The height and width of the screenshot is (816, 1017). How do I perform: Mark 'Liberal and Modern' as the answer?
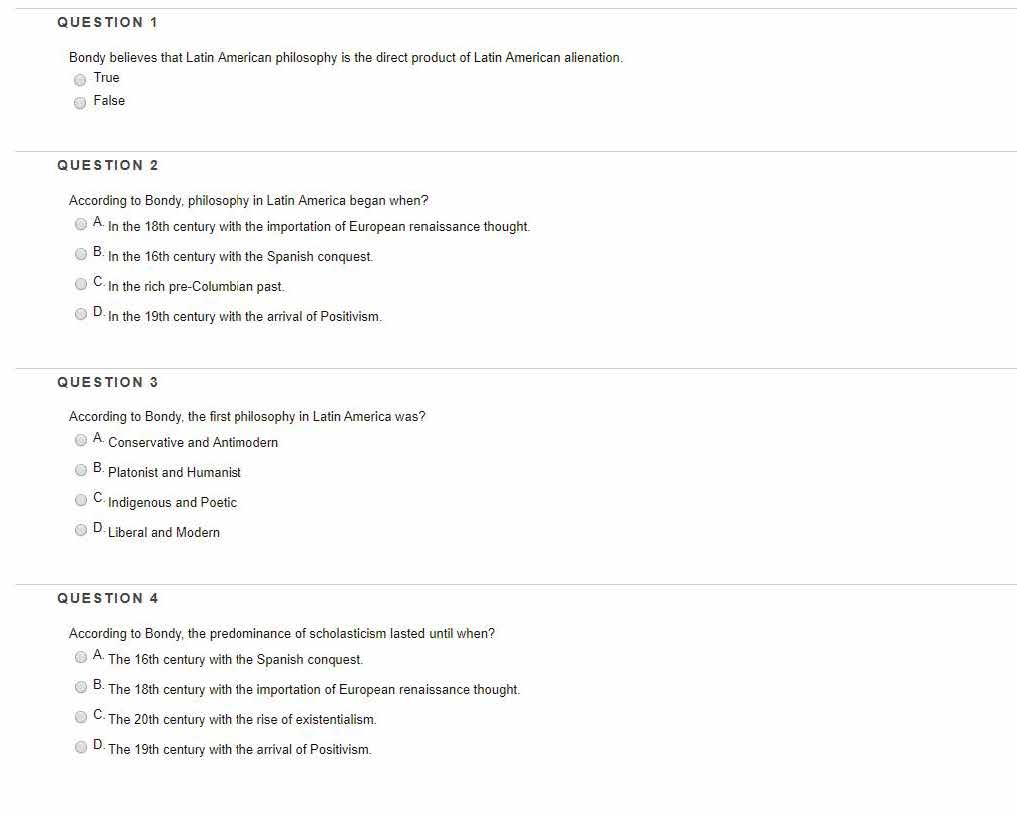[x=81, y=530]
